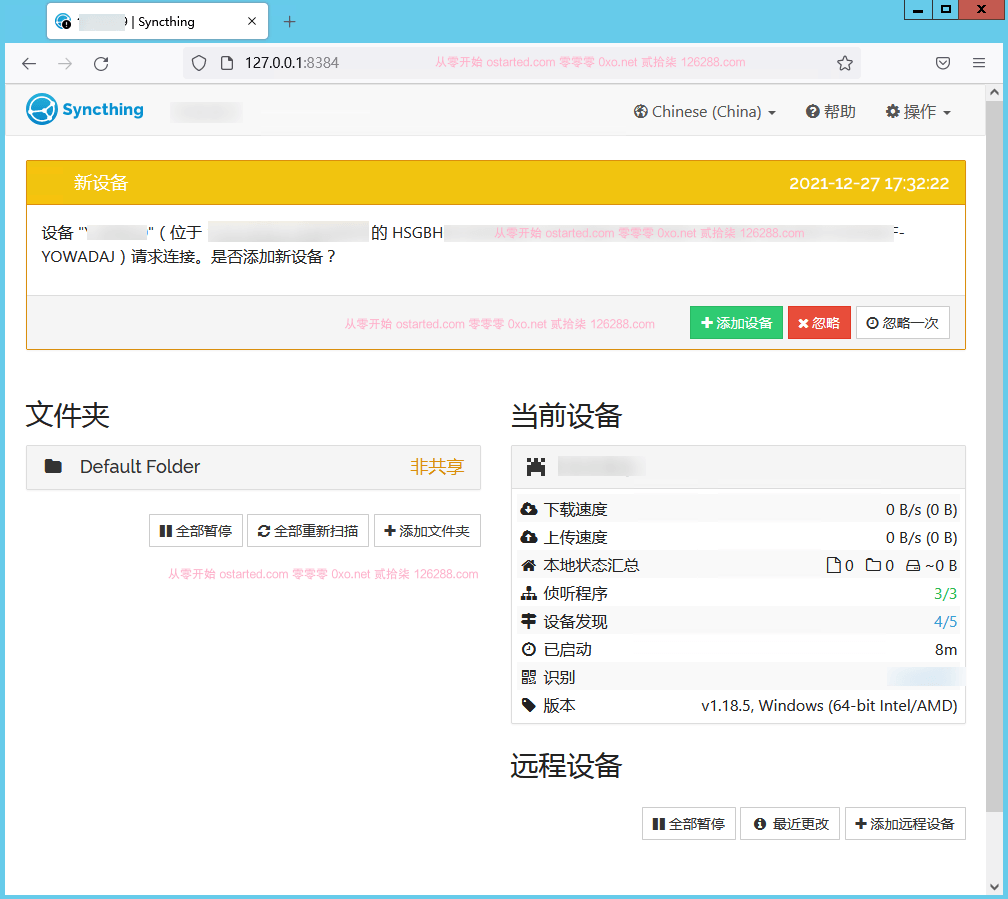
Task: Click the 忽略一次 button
Action: click(903, 323)
